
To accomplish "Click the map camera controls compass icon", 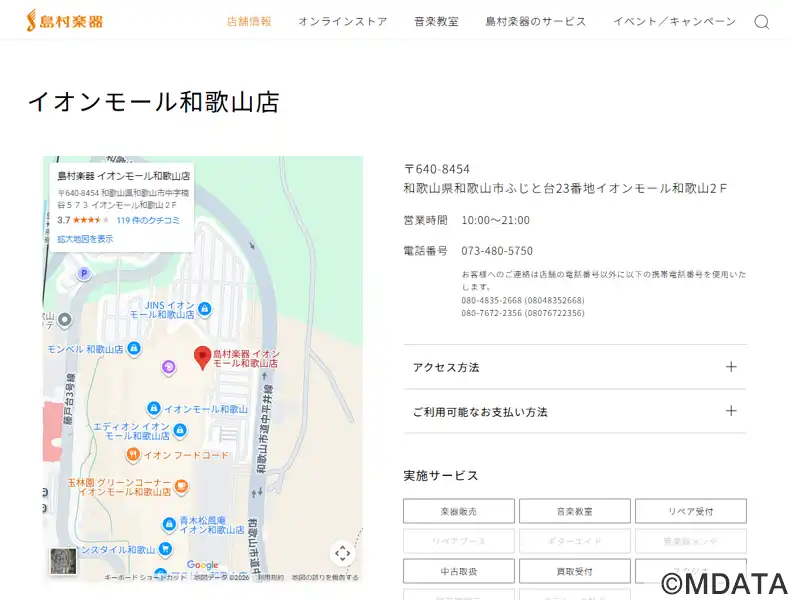I will [x=342, y=553].
